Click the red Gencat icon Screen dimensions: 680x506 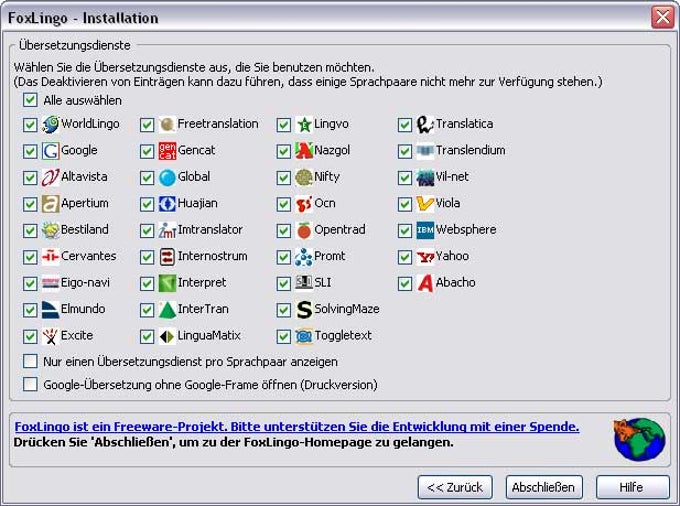click(x=167, y=151)
